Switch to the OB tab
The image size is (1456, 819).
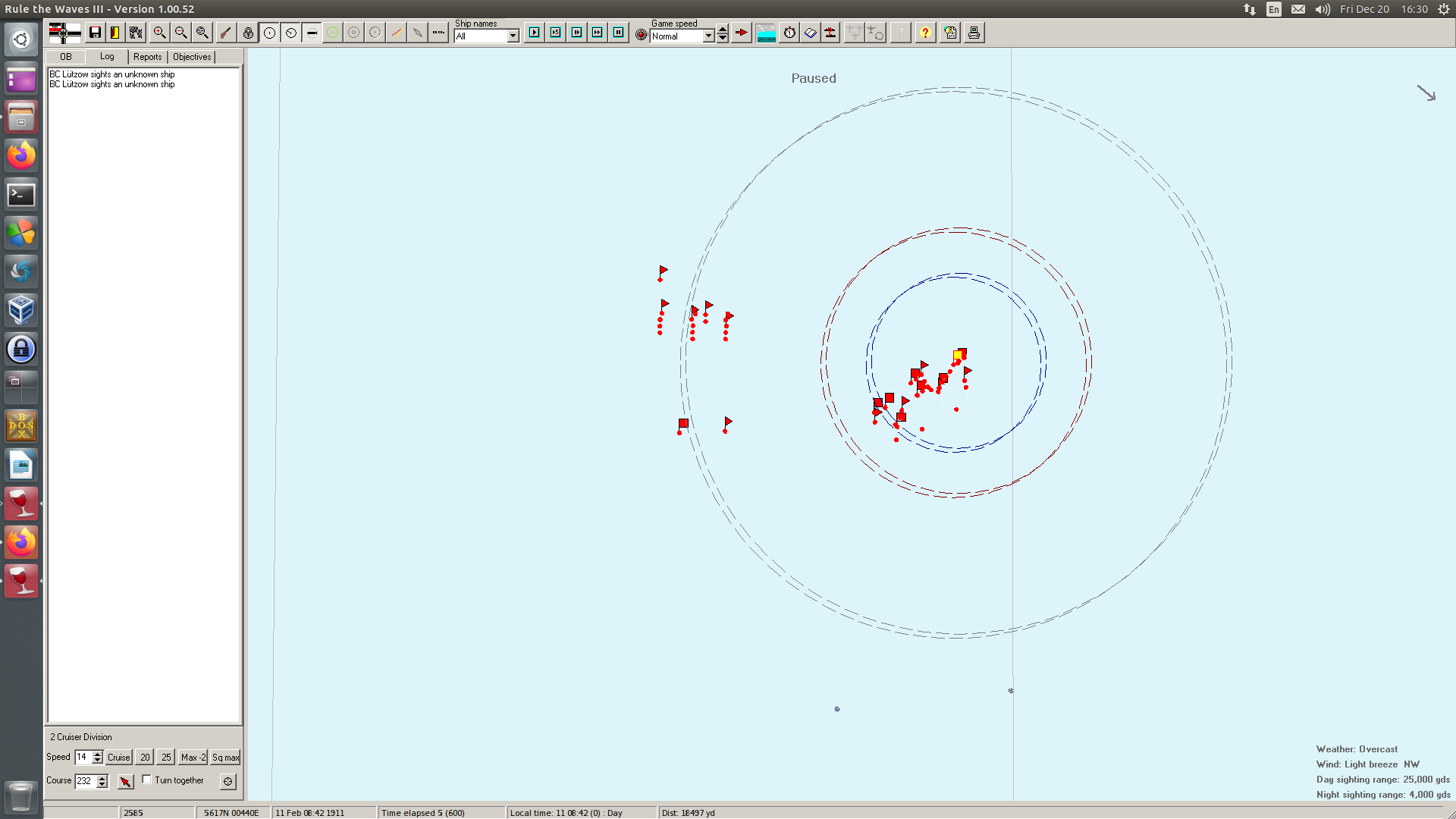tap(66, 57)
